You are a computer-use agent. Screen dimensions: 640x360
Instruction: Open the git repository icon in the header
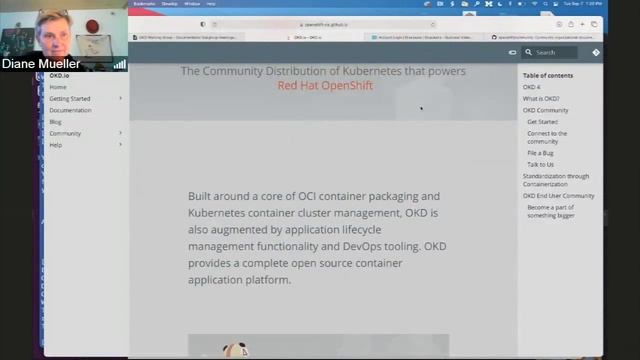596,52
